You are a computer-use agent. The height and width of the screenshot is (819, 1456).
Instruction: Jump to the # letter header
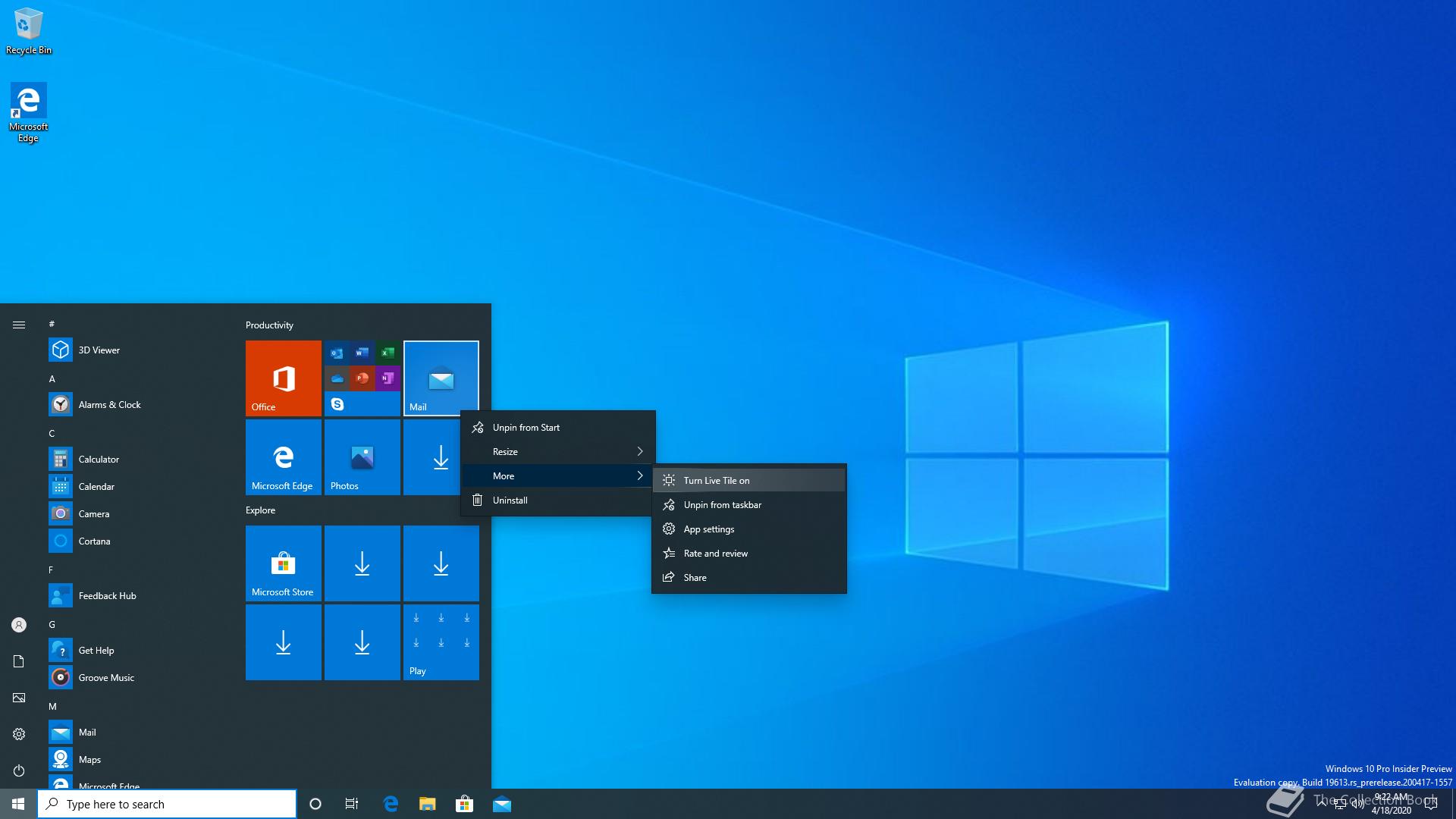coord(52,324)
